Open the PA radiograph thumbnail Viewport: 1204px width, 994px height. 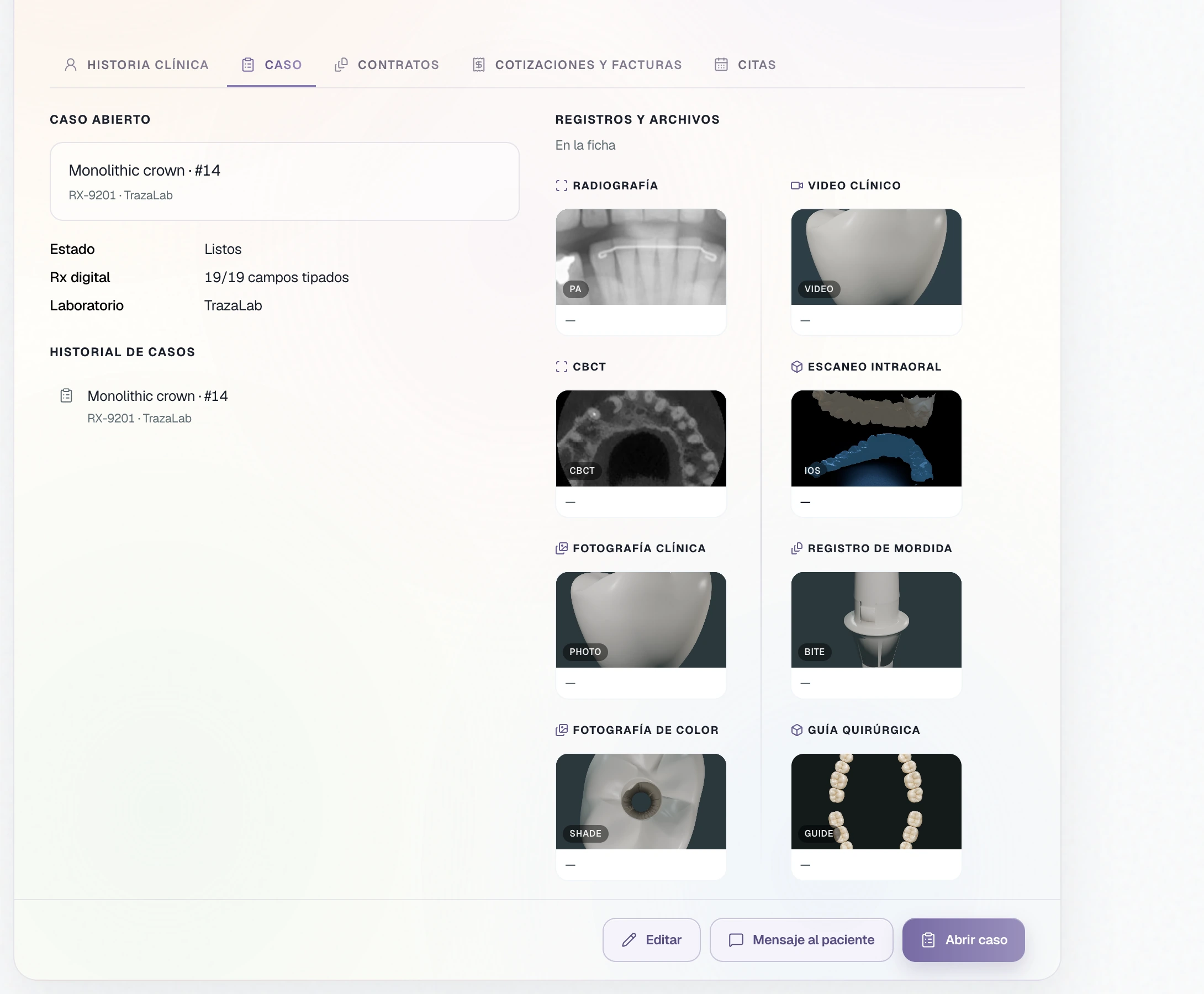click(x=641, y=257)
